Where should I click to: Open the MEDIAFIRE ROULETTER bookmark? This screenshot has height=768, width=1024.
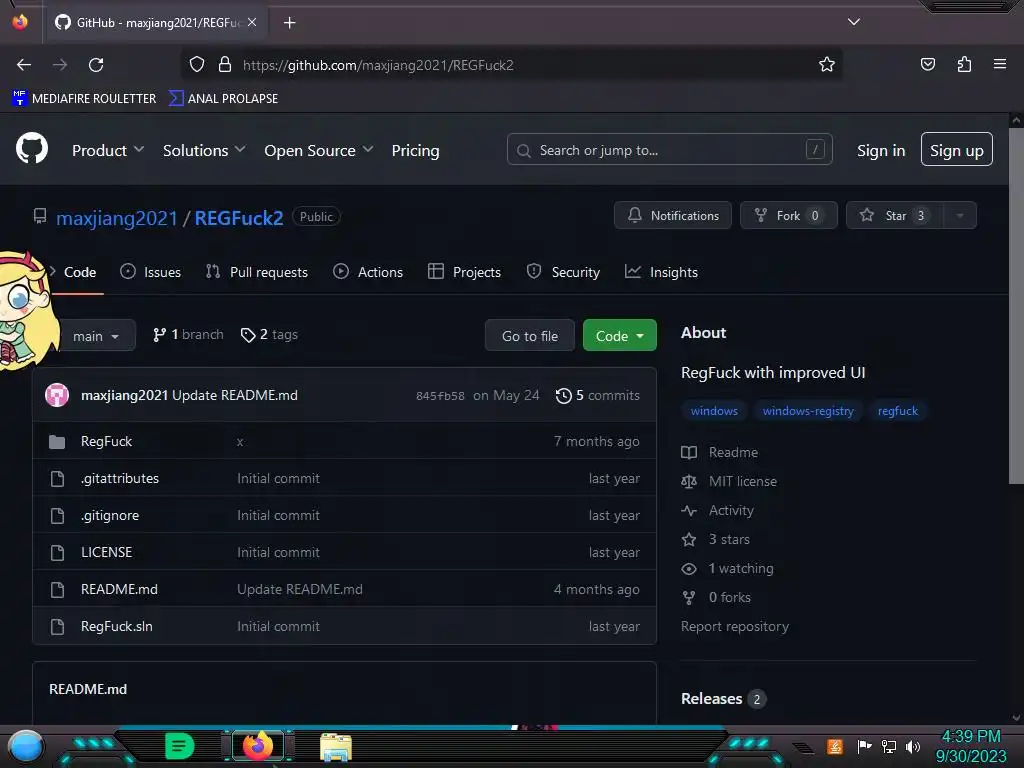pyautogui.click(x=84, y=99)
